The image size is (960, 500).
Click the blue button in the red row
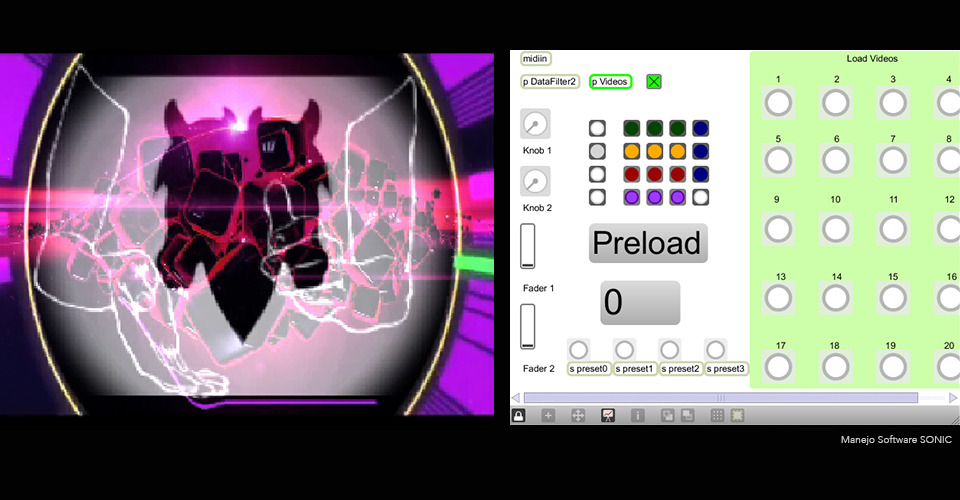[700, 174]
